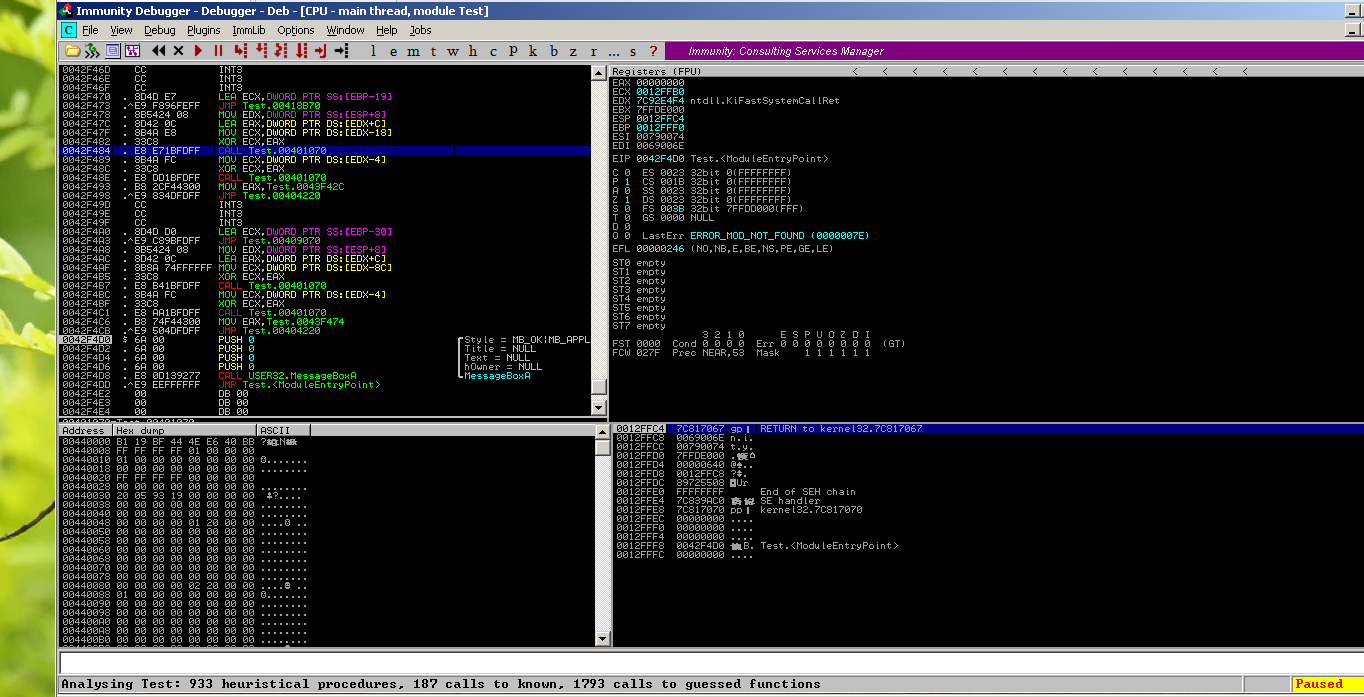Select EIP register value 0042F4D0
1364x697 pixels.
660,159
